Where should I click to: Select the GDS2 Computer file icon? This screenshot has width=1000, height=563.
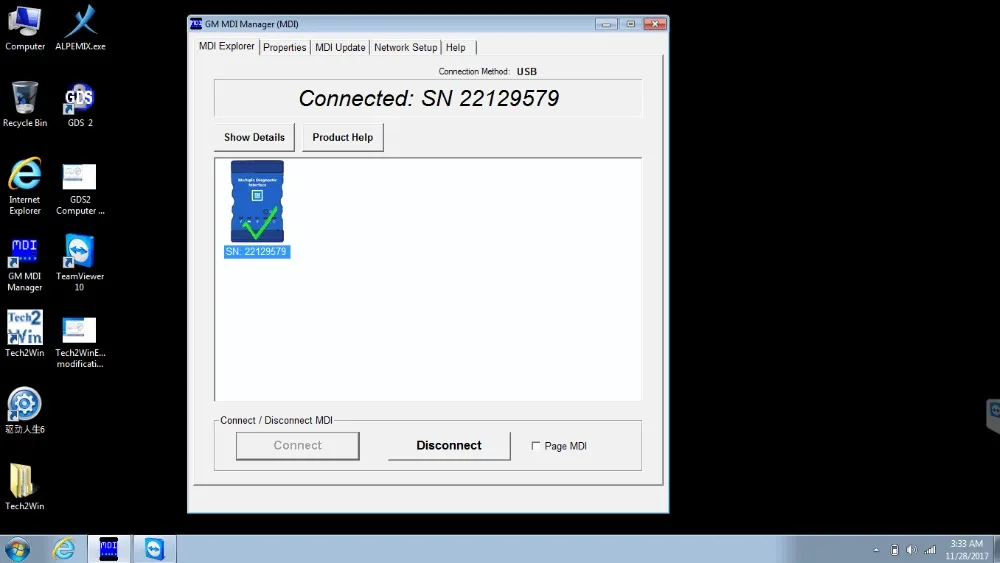tap(80, 189)
